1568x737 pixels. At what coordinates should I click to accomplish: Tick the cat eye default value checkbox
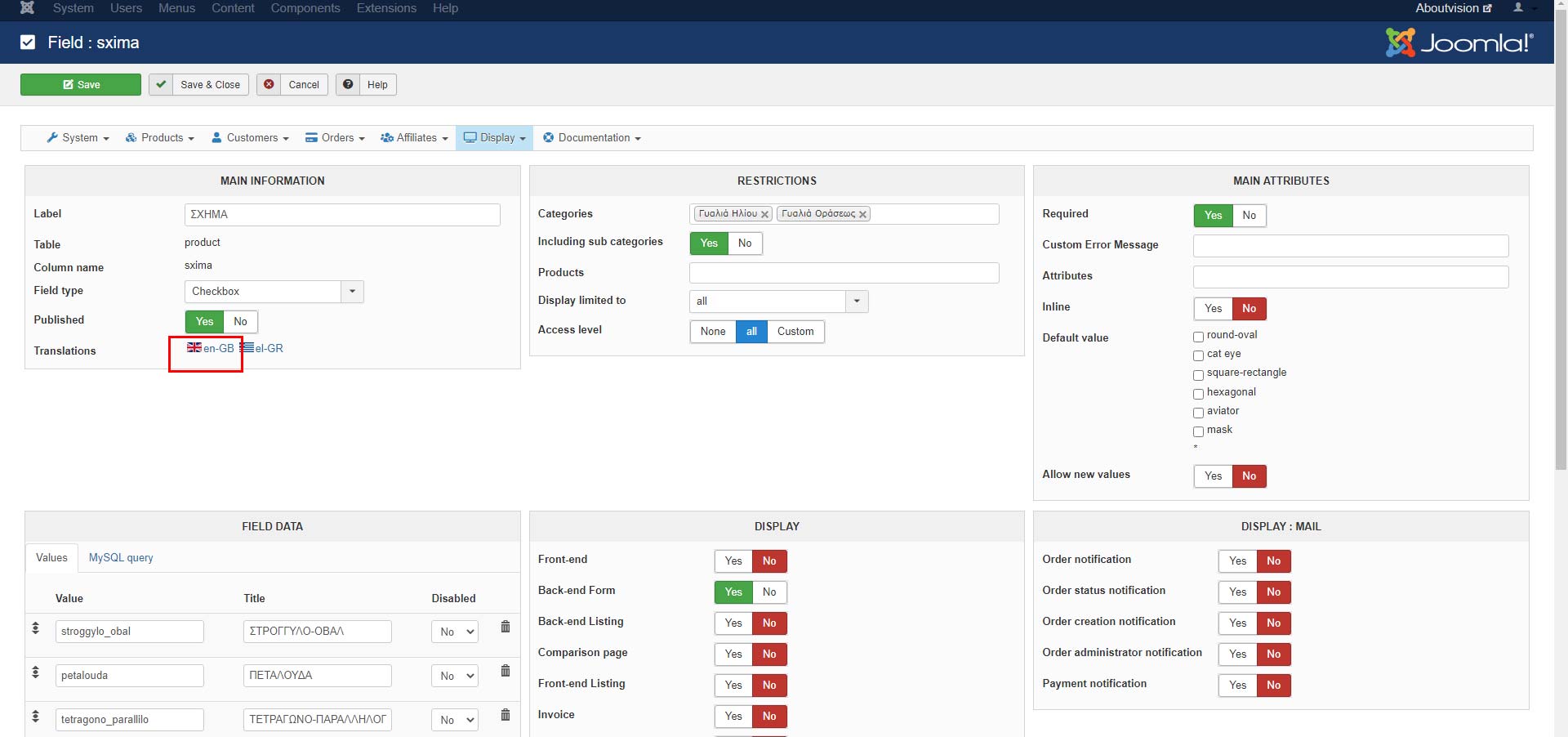click(1198, 355)
